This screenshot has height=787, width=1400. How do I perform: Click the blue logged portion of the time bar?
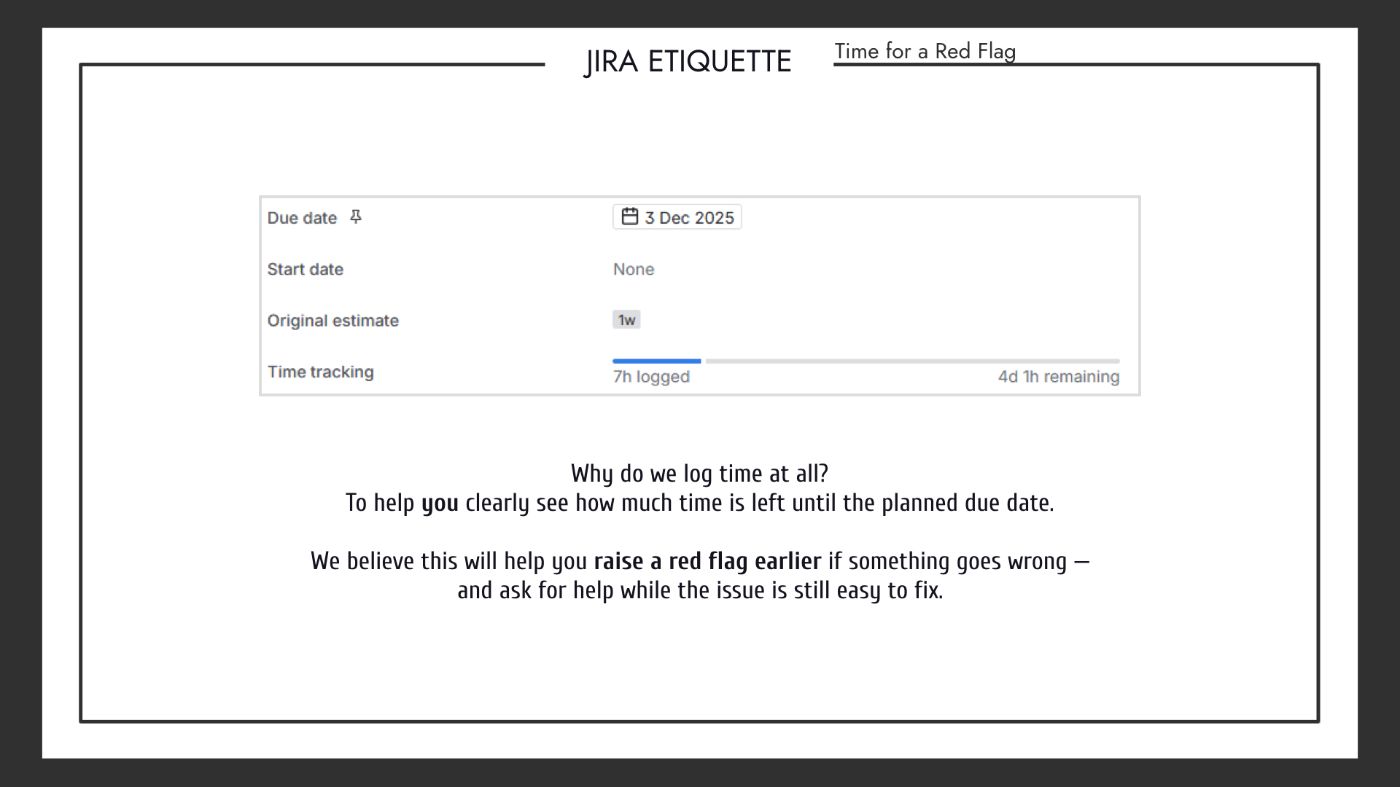point(656,361)
